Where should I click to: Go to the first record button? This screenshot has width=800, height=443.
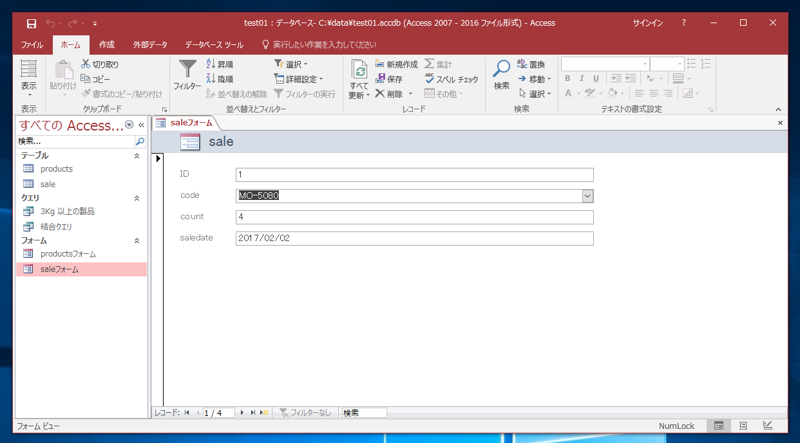187,412
